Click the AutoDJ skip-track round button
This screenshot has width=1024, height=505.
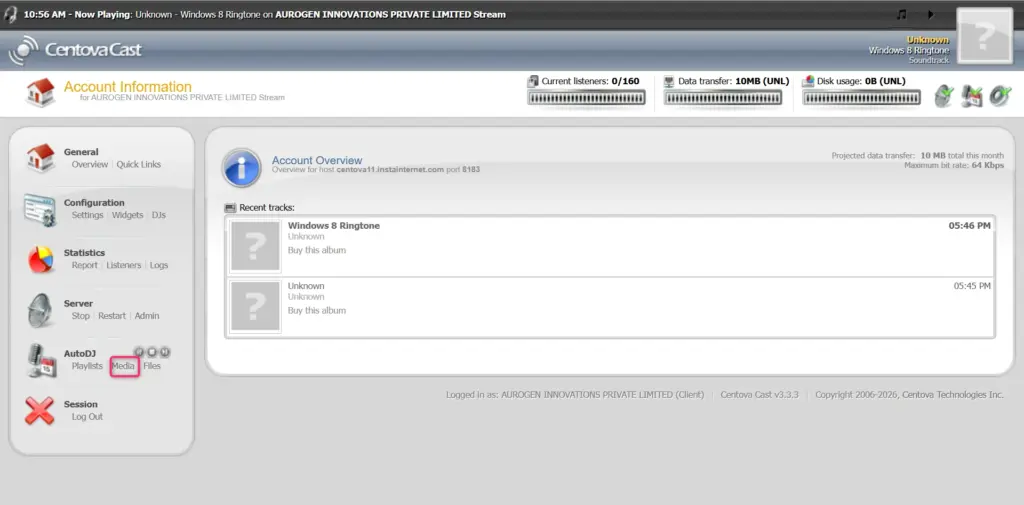coord(165,352)
